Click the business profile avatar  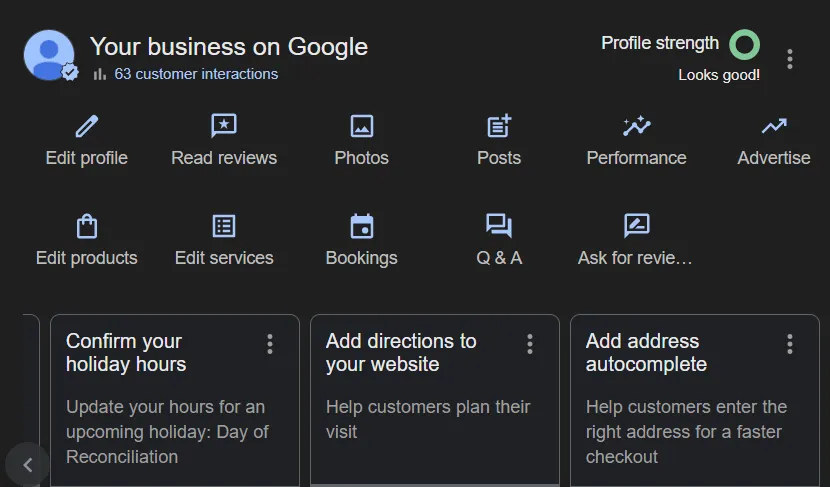coord(49,55)
